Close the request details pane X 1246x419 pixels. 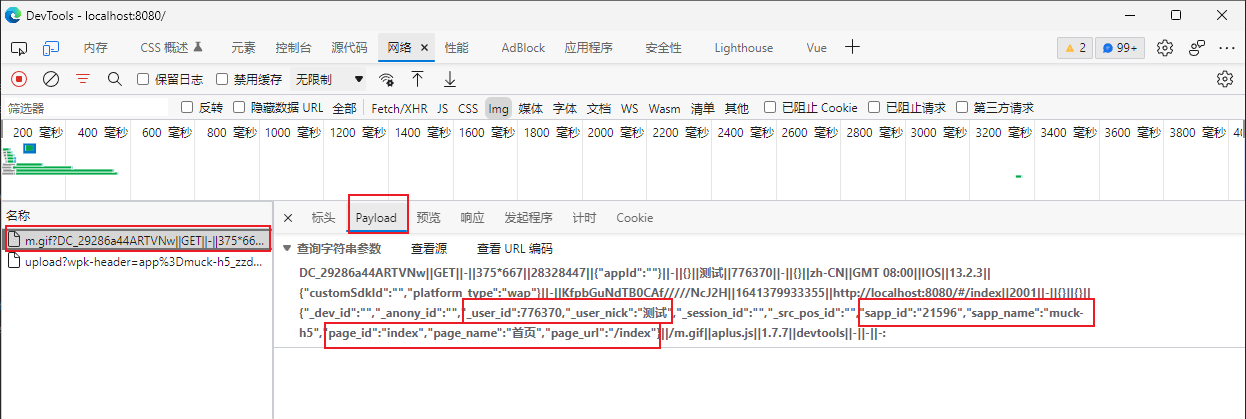coord(288,218)
